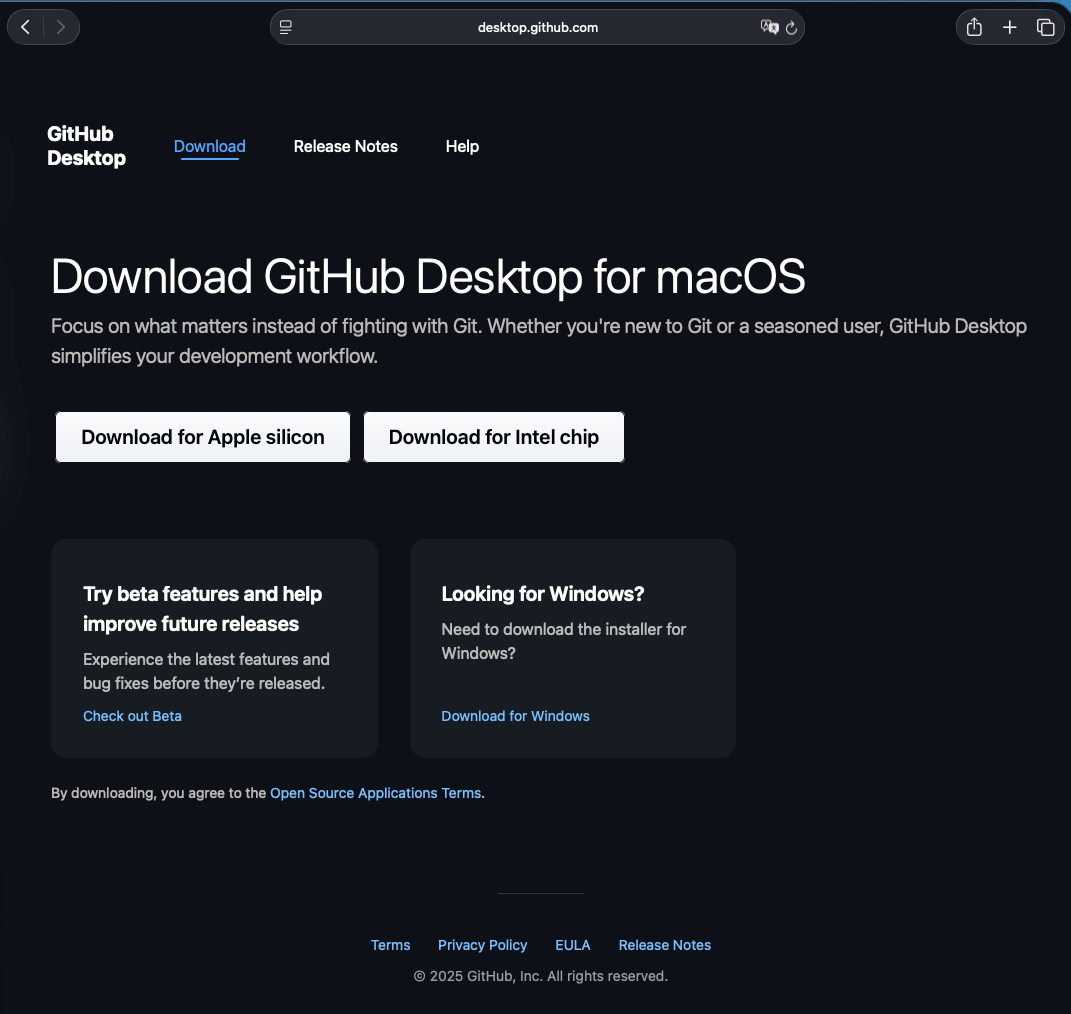Click 'Experience the latest features' description text

[x=206, y=671]
